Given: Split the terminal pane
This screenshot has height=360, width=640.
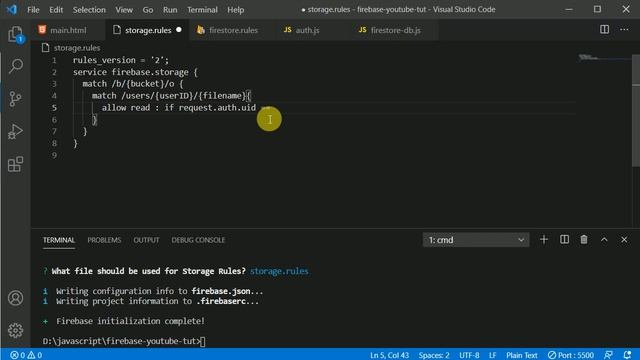Looking at the screenshot, I should pos(564,240).
